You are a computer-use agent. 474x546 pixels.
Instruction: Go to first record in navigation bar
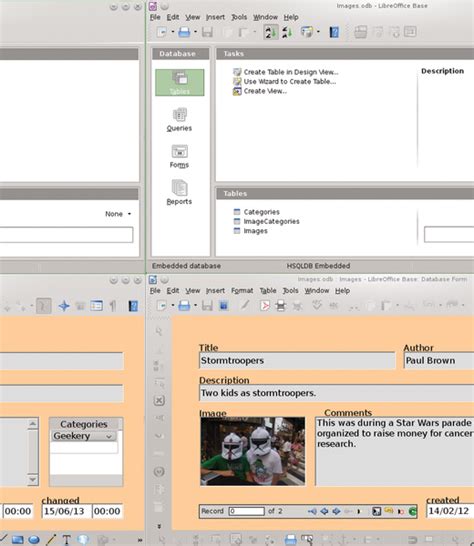(312, 511)
